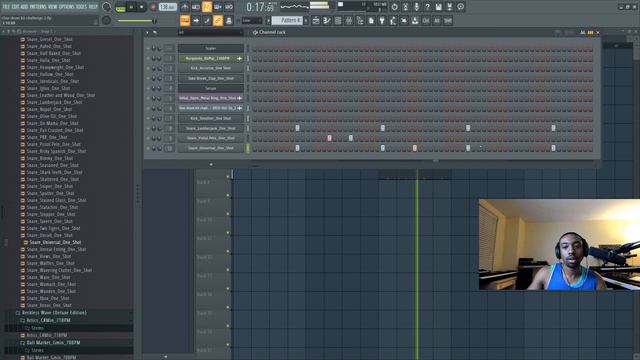The image size is (640, 360).
Task: Toggle countdown before recording icon
Action: tap(207, 7)
